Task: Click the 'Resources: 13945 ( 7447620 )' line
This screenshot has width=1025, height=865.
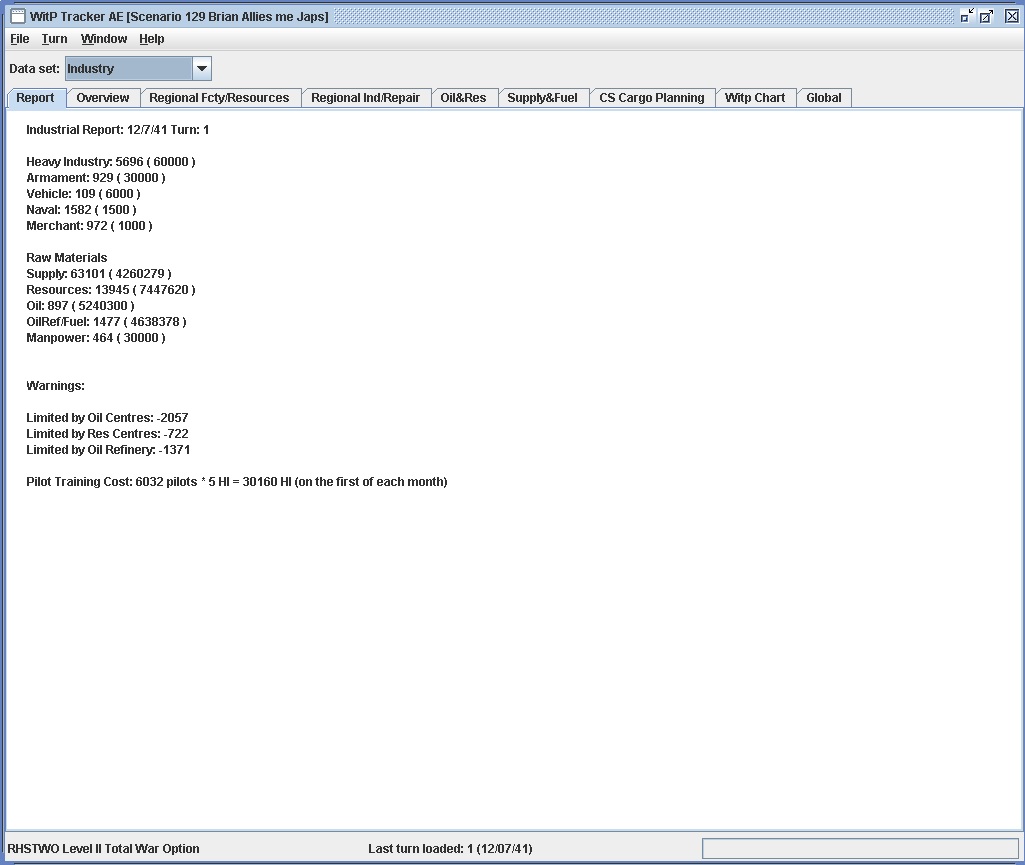Action: point(111,290)
